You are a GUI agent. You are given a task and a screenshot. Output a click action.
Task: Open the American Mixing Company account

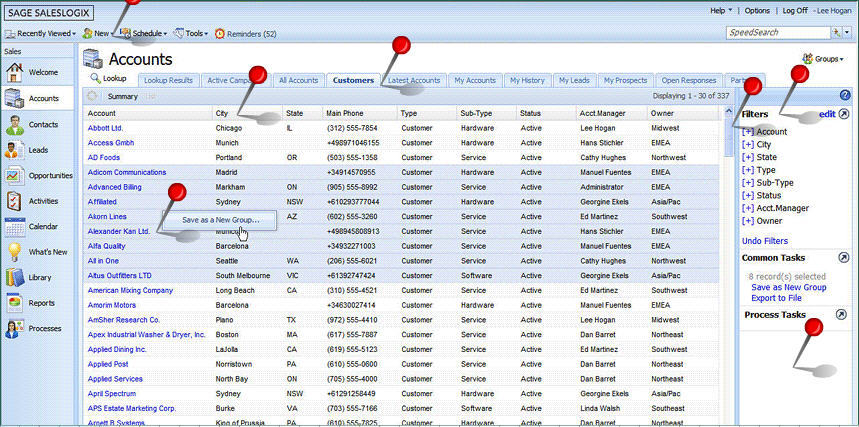click(130, 290)
